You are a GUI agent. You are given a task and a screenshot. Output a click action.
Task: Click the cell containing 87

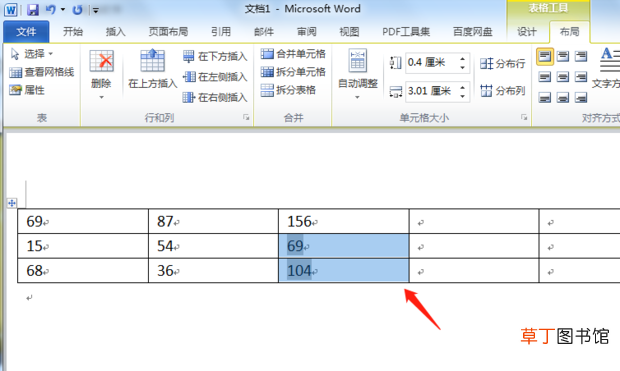[x=214, y=221]
